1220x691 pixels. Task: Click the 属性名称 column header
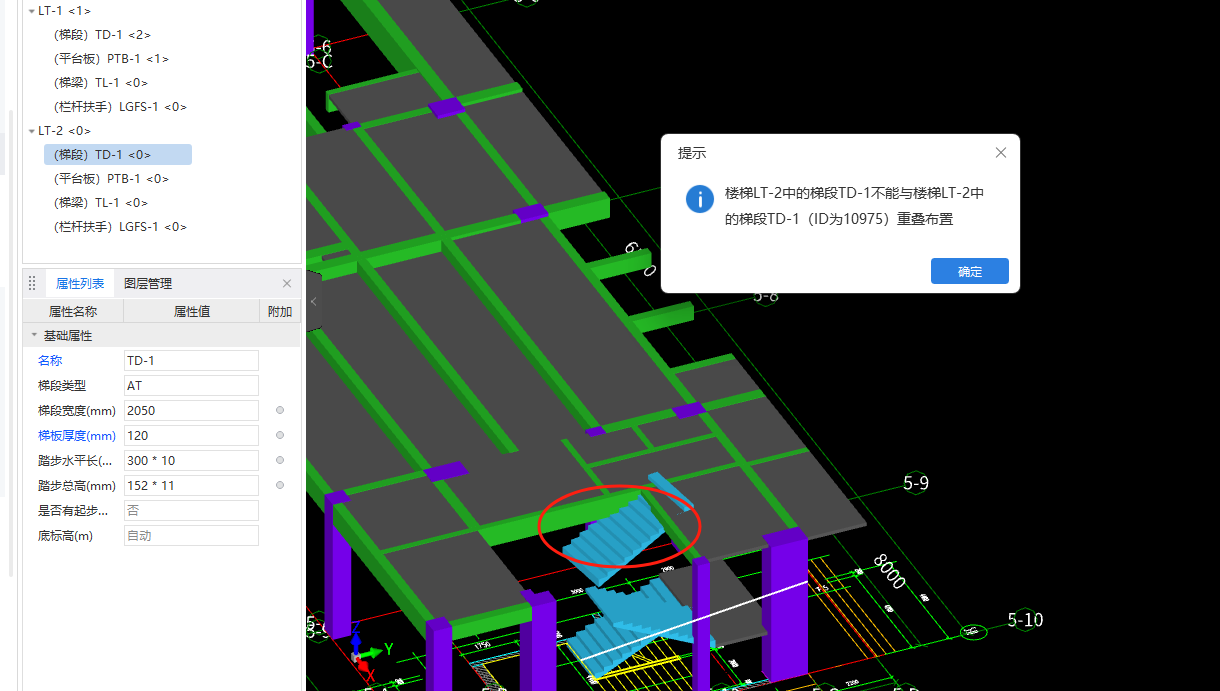coord(73,312)
